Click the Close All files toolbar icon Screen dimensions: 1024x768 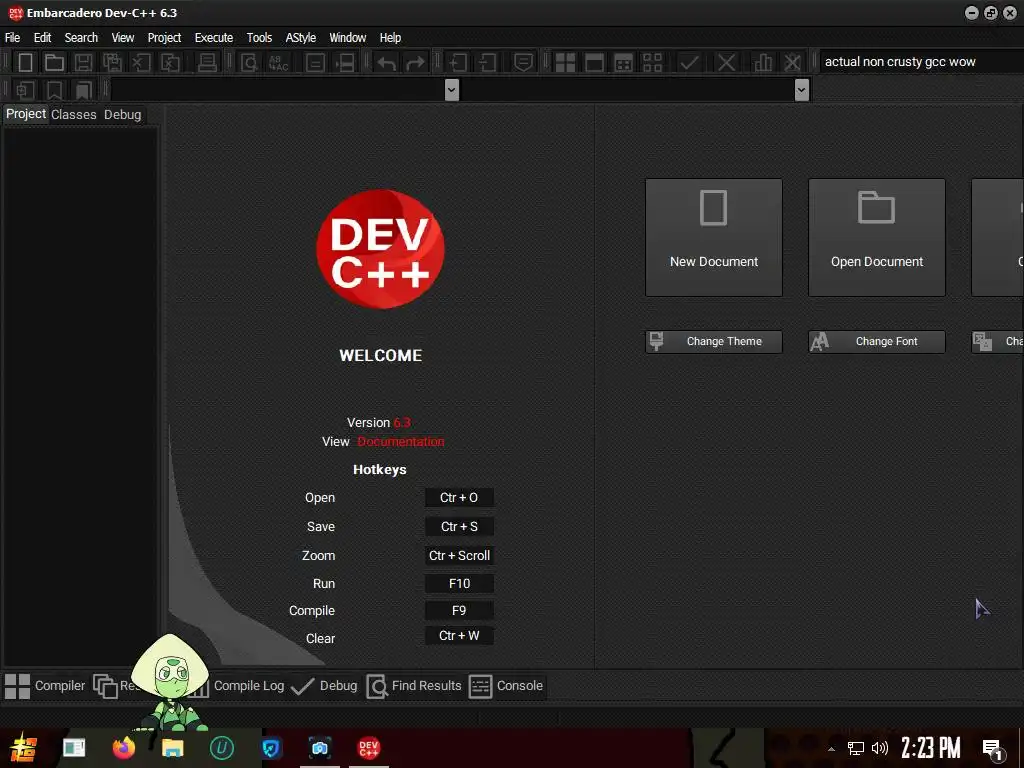(x=170, y=63)
